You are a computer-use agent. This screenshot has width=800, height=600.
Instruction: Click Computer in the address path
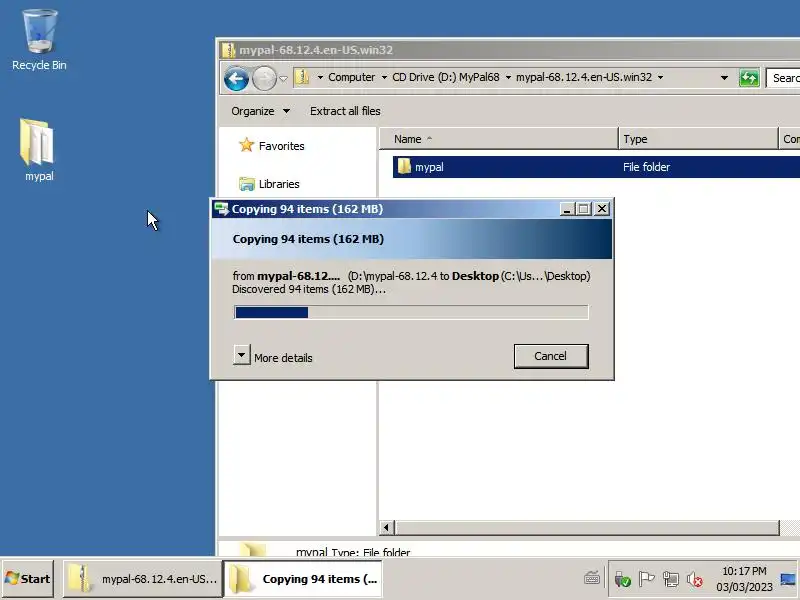351,78
